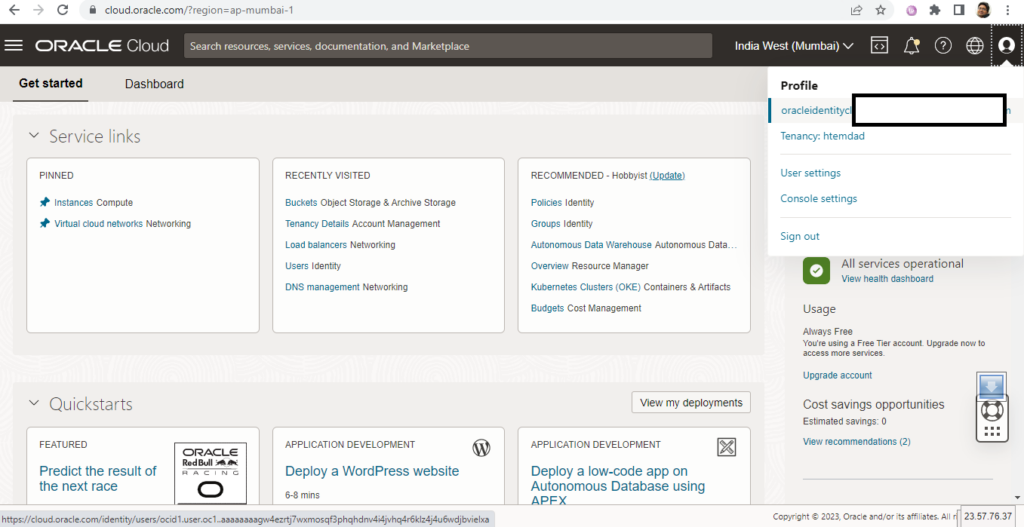Click the View my deployments button
Image resolution: width=1024 pixels, height=527 pixels.
[x=691, y=403]
